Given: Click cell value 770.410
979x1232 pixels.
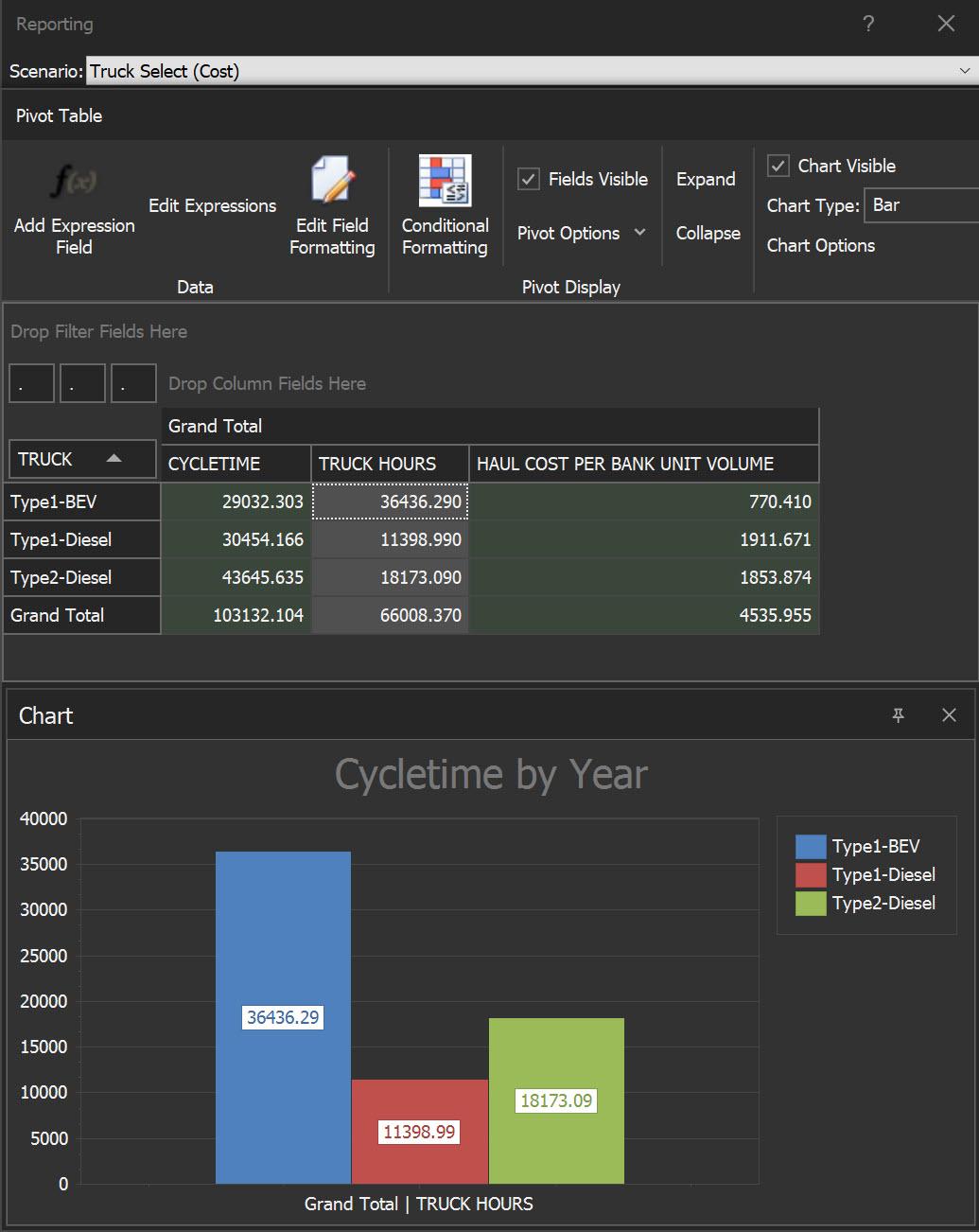Looking at the screenshot, I should [644, 502].
